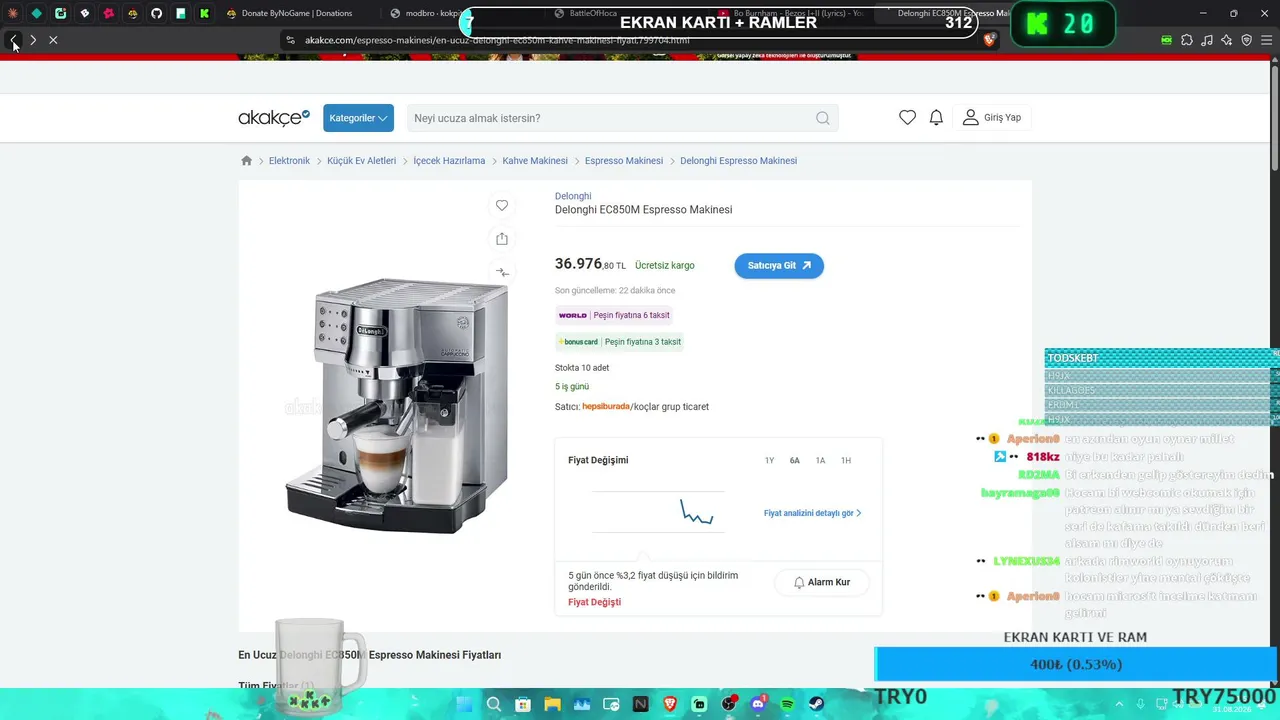
Task: Click the 'Stokta 10 adet' text
Action: pos(582,368)
